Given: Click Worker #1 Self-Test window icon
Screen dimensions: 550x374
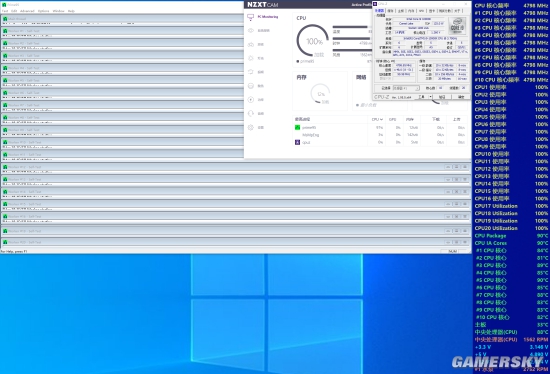Looking at the screenshot, I should tap(5, 31).
